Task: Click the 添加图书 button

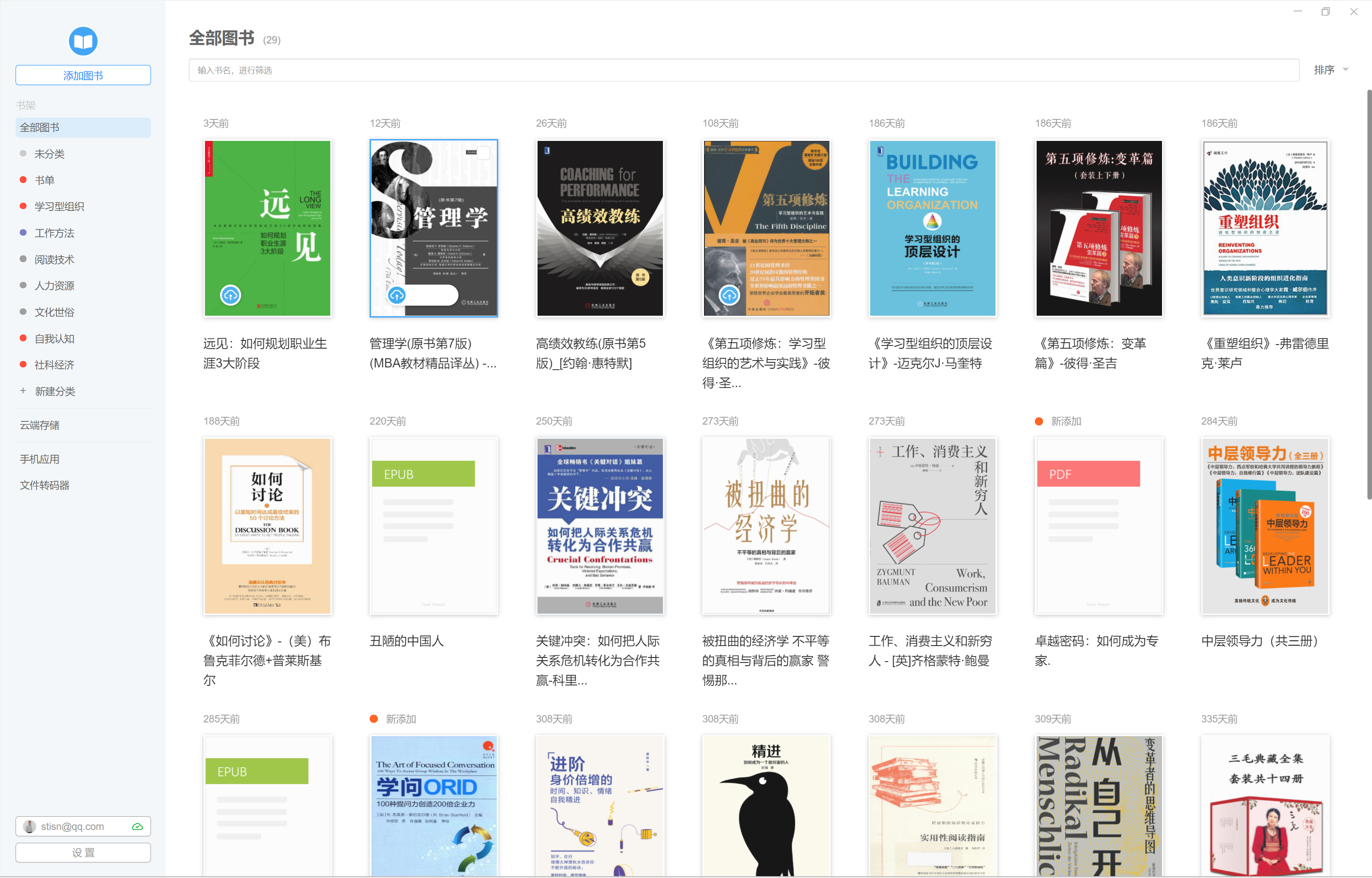Action: (x=83, y=75)
